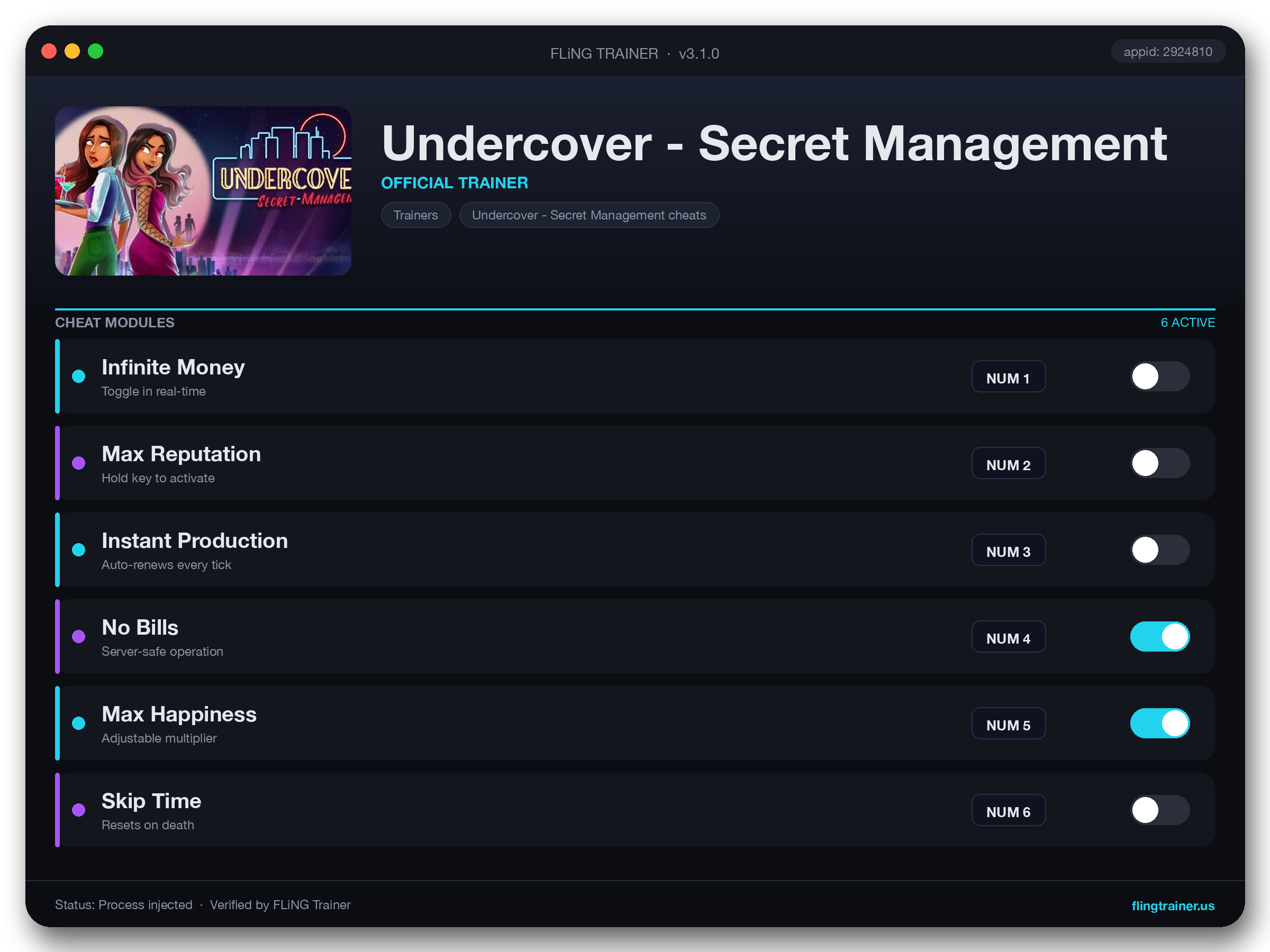Click the NUM 1 hotkey button
Viewport: 1270px width, 952px height.
(x=1008, y=377)
